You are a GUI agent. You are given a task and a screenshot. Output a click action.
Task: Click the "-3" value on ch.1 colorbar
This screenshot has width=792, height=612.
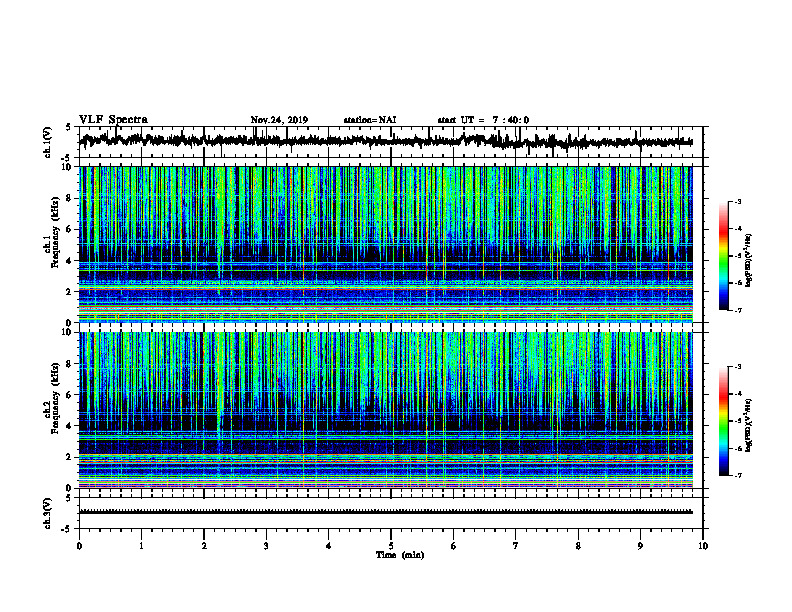pyautogui.click(x=737, y=201)
